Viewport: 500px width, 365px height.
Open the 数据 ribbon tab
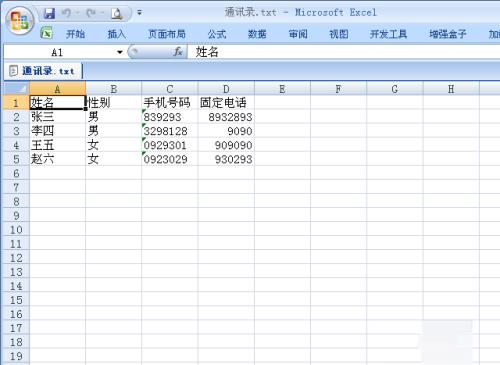[x=257, y=34]
